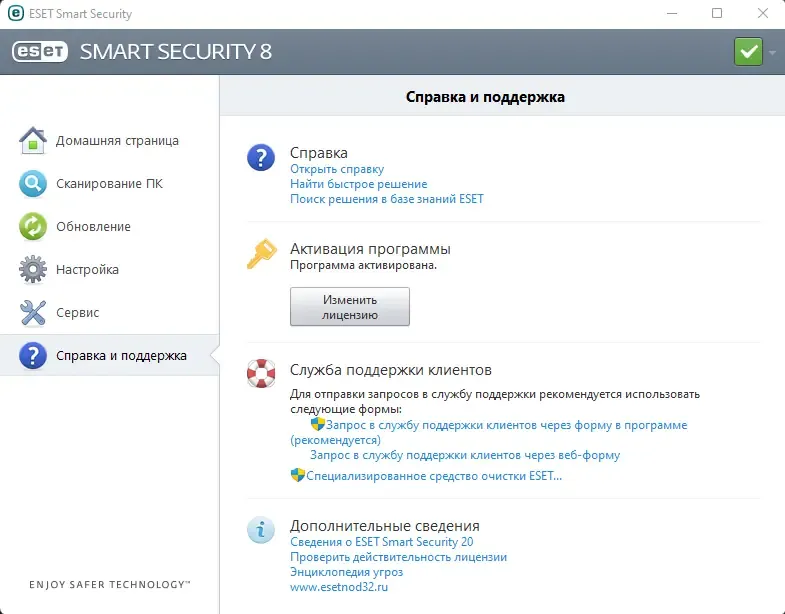The width and height of the screenshot is (785, 614).
Task: Visit the www.esetnod32.ru link
Action: point(338,587)
